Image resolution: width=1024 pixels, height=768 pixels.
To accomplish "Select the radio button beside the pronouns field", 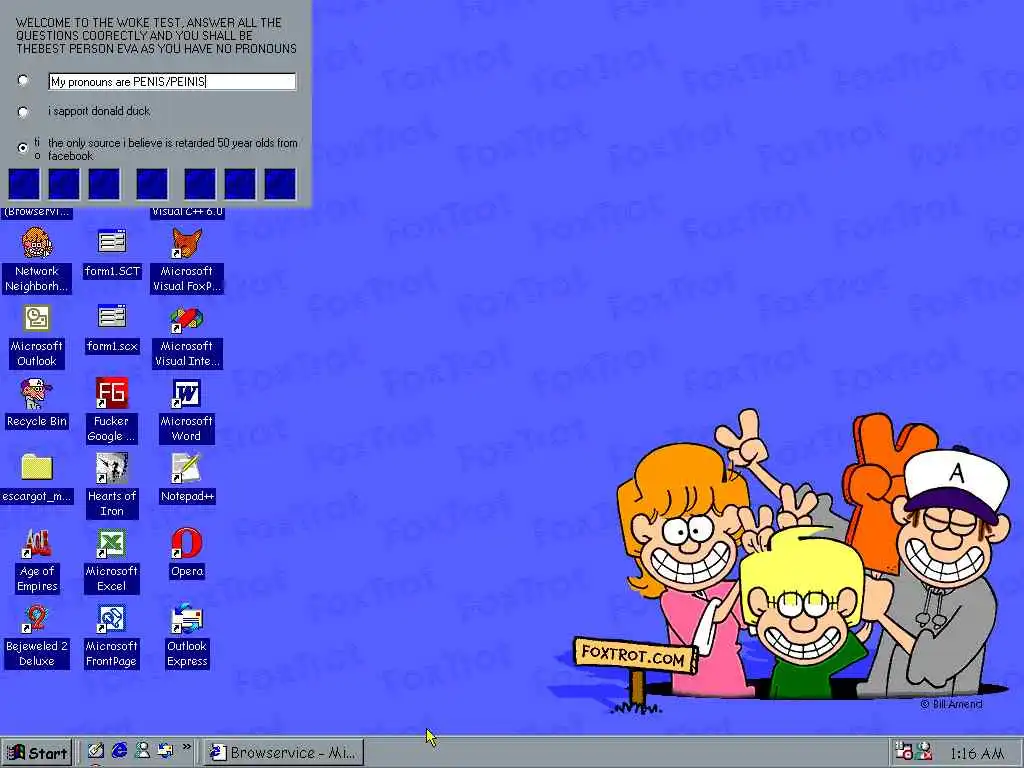I will pyautogui.click(x=23, y=80).
